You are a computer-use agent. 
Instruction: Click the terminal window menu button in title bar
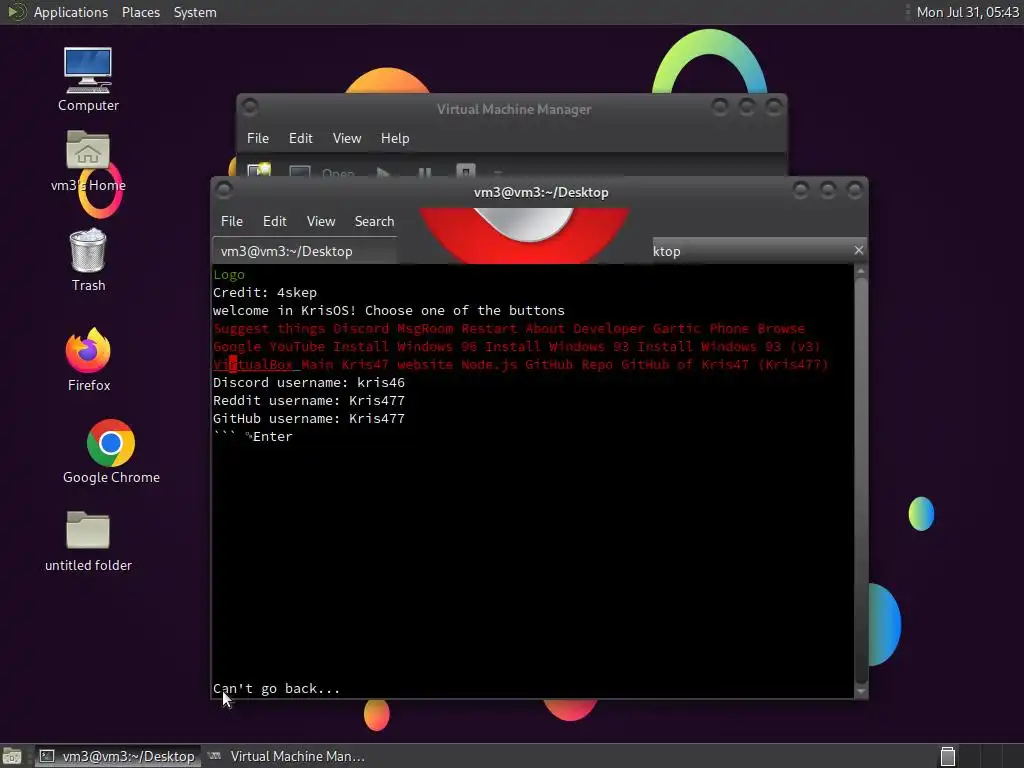[224, 191]
